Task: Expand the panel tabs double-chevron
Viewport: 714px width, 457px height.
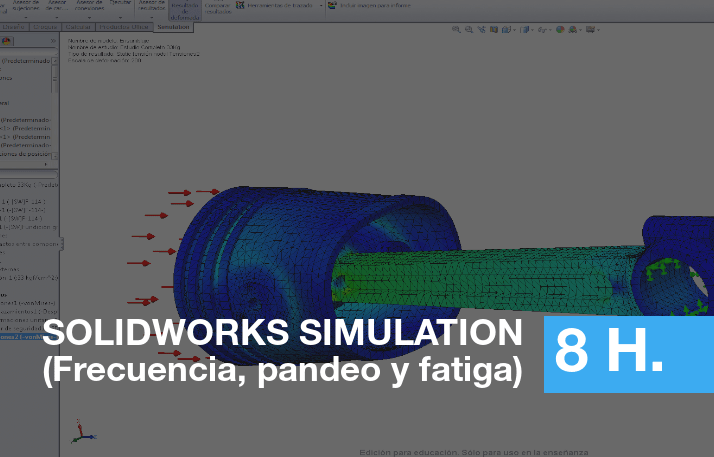Action: (53, 41)
